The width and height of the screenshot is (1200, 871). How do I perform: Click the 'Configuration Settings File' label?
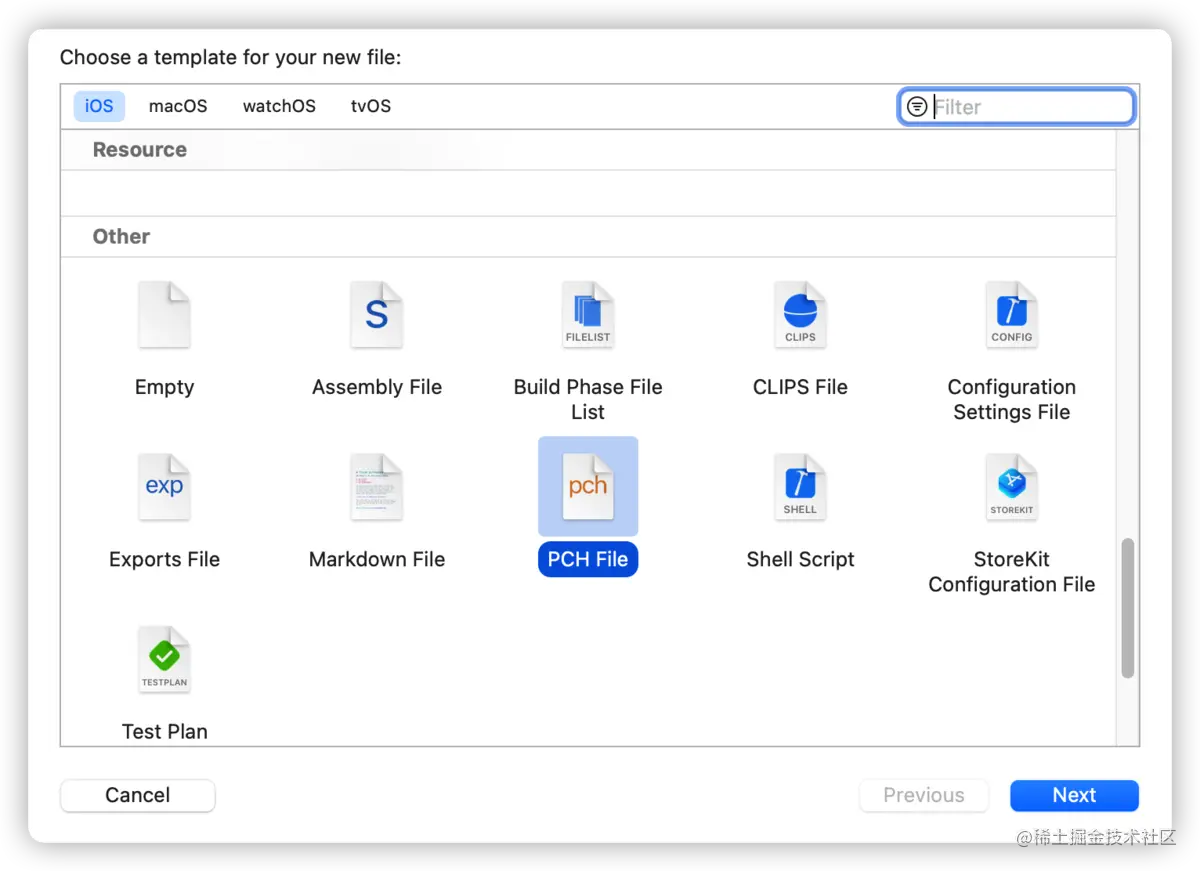[x=1012, y=399]
